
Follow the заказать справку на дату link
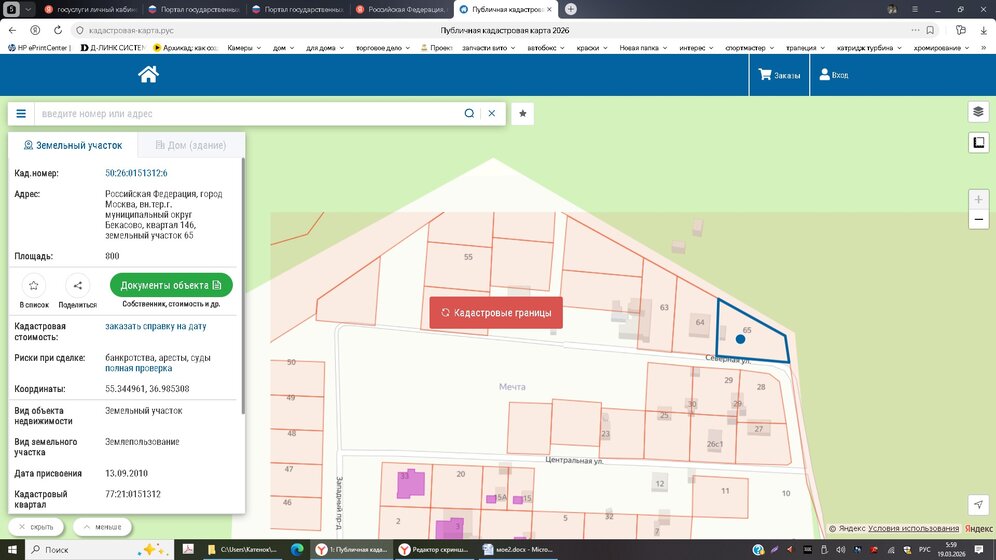[156, 326]
